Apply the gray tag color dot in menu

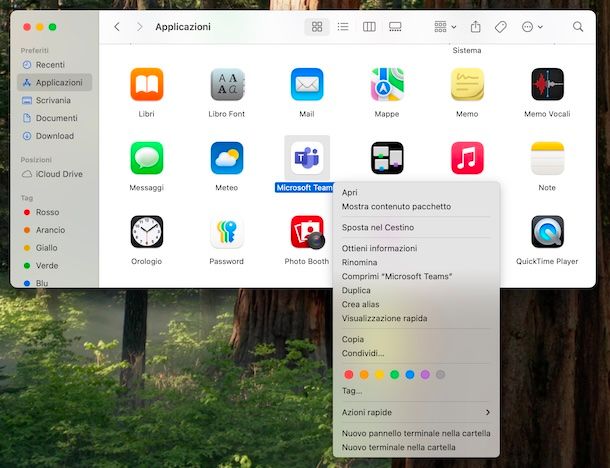tap(440, 375)
